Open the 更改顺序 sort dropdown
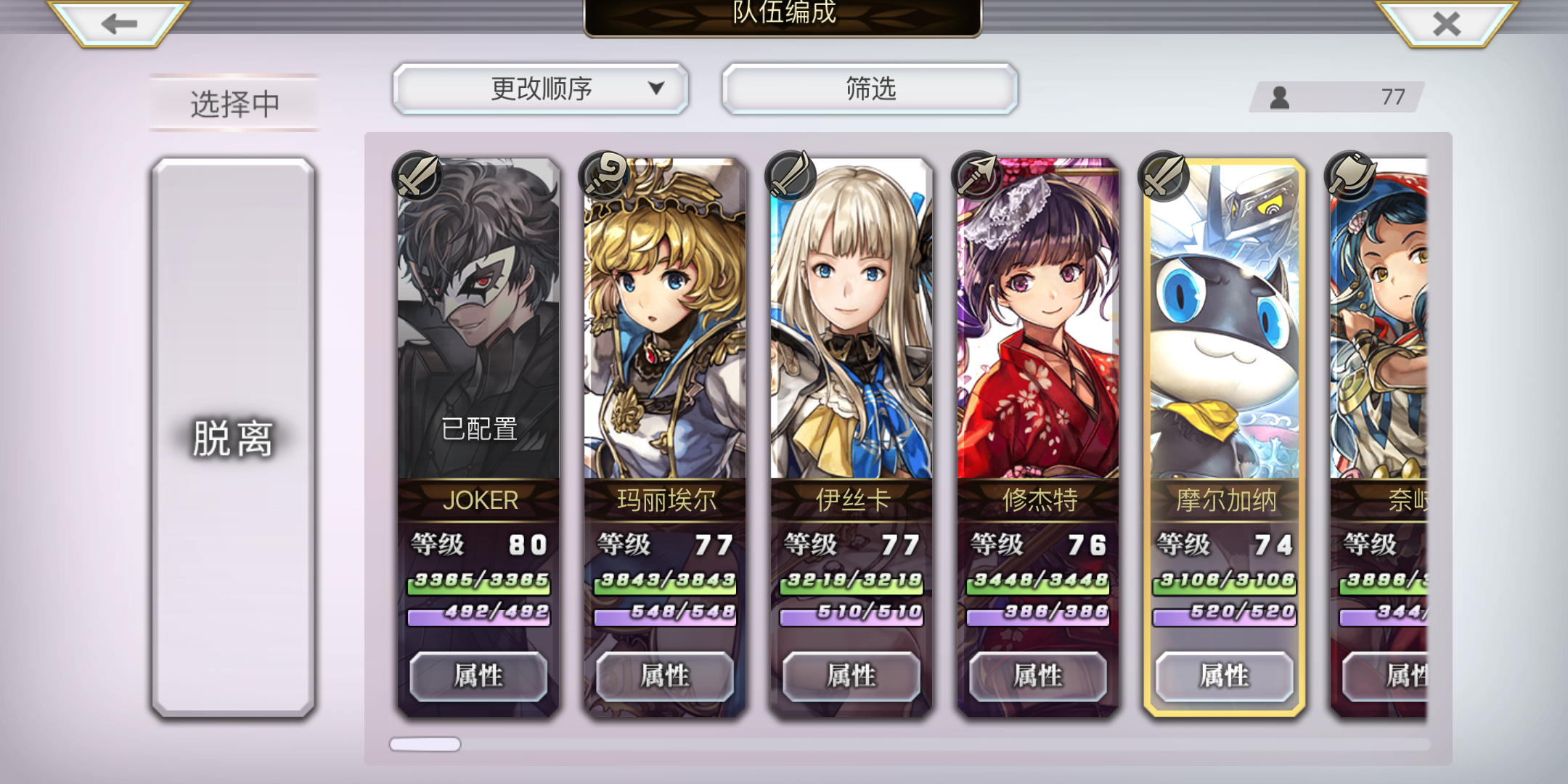Image resolution: width=1568 pixels, height=784 pixels. coord(540,89)
